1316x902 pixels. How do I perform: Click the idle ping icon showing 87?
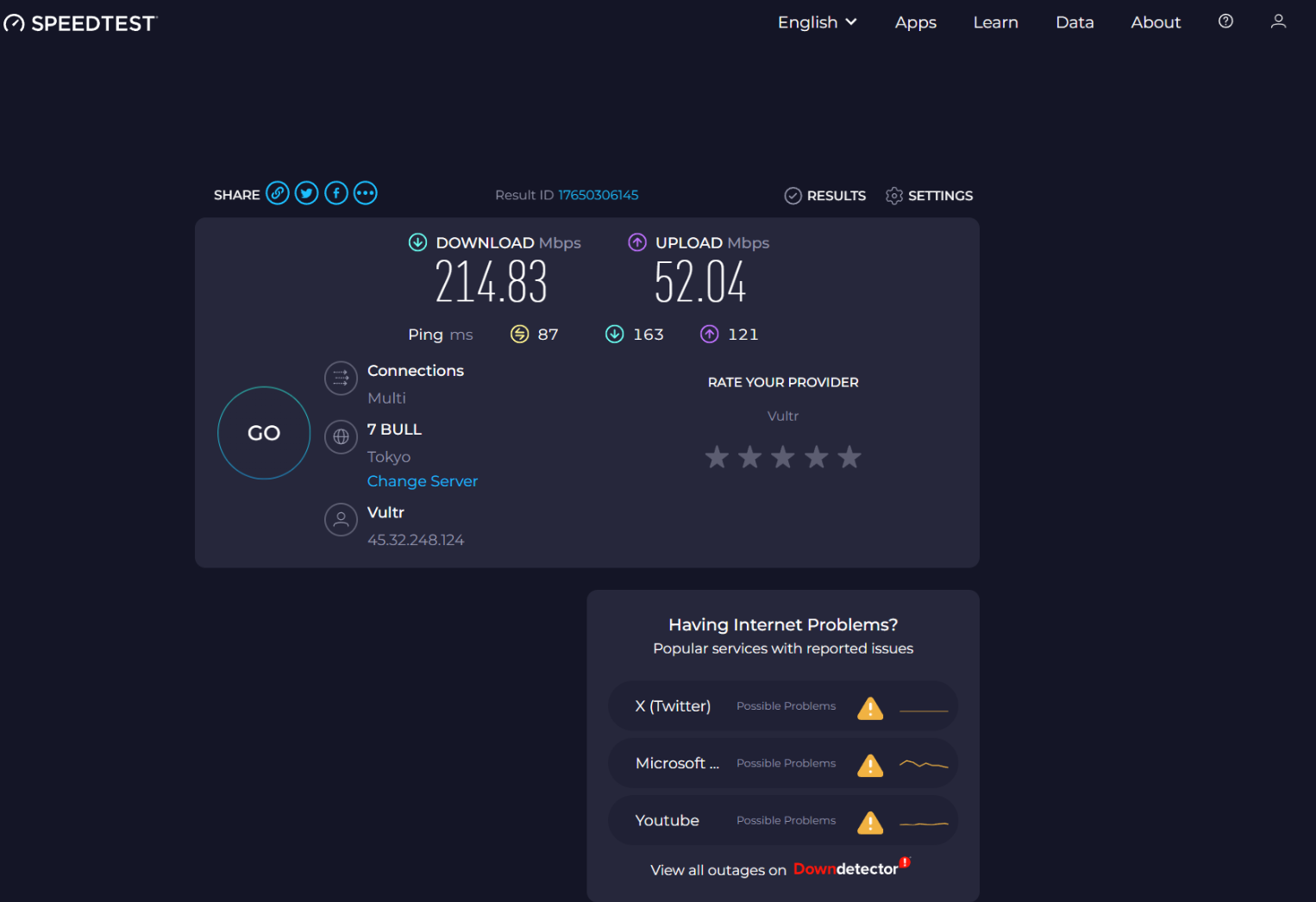click(519, 334)
